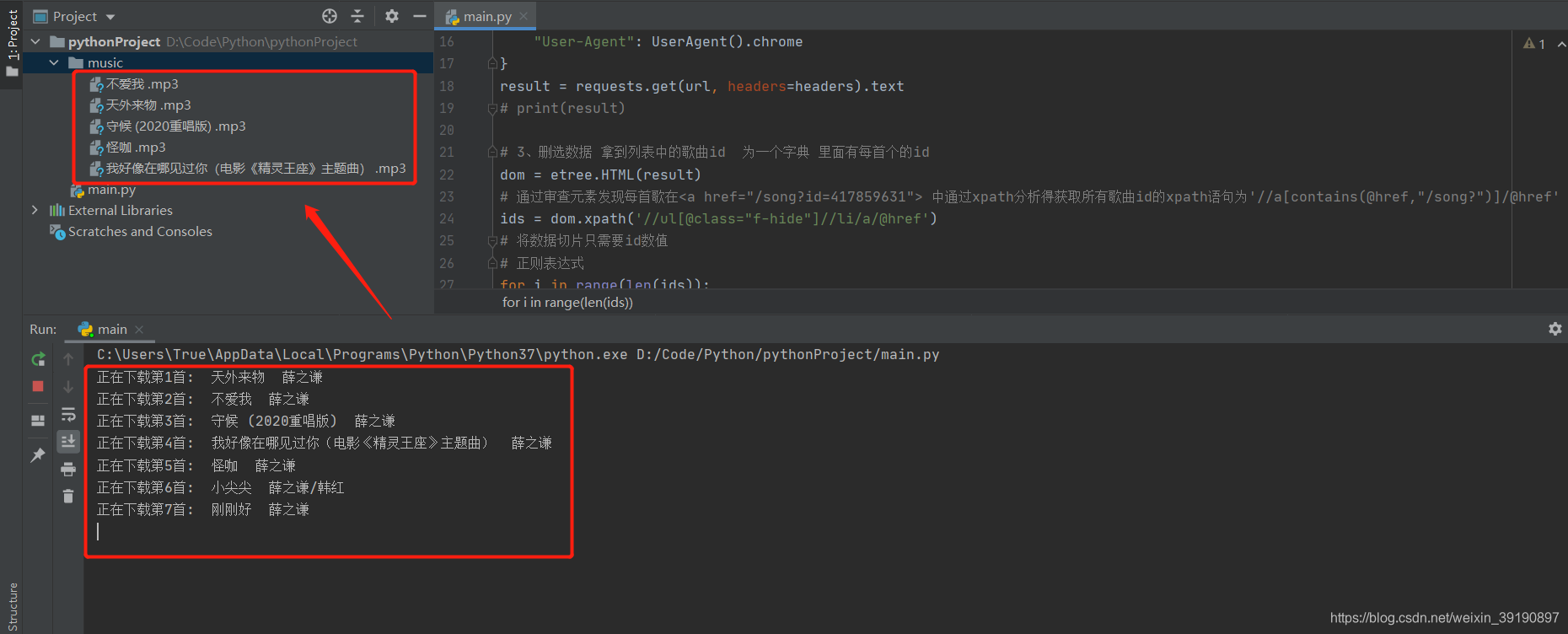Hide the Project panel with minus icon
This screenshot has width=1568, height=634.
(x=420, y=16)
